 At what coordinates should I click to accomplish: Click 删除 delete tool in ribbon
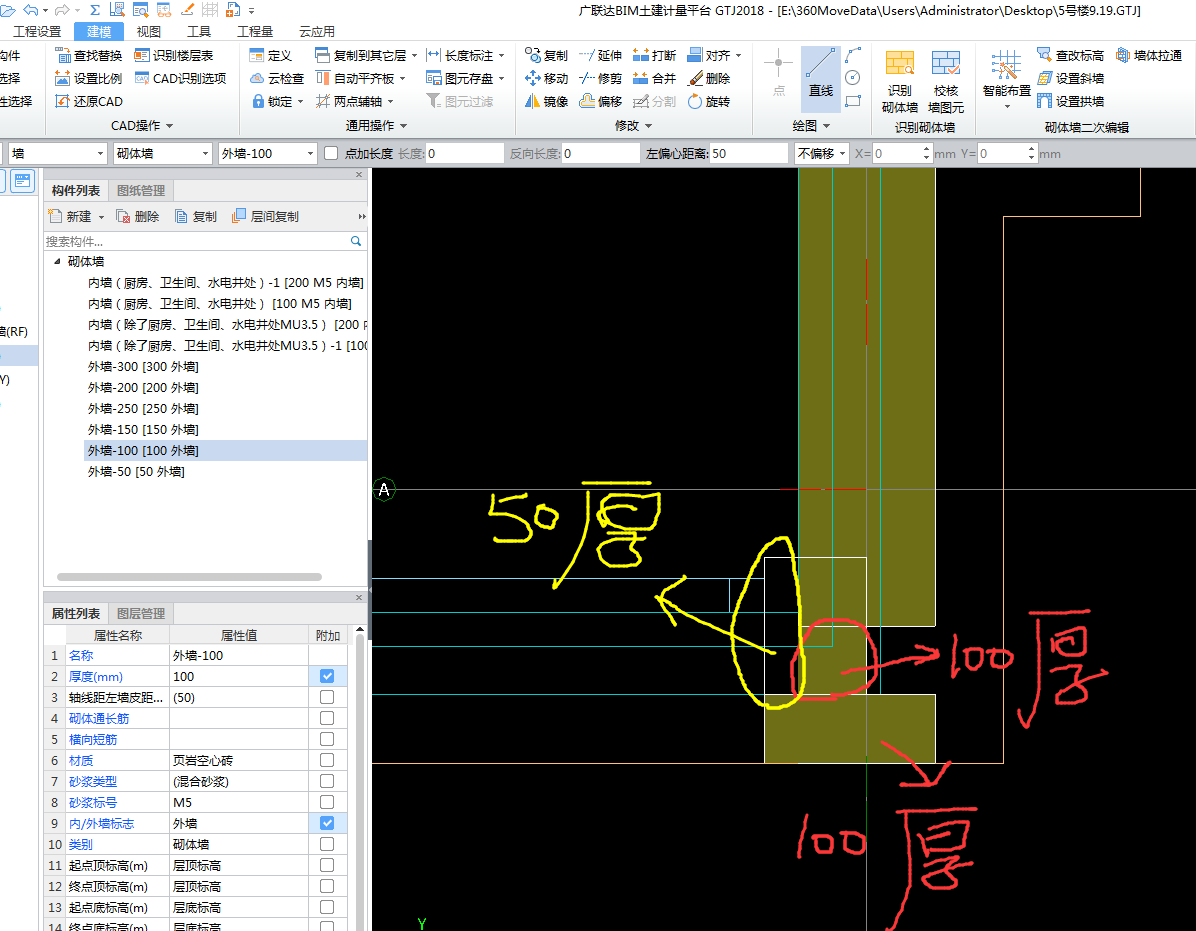point(709,79)
